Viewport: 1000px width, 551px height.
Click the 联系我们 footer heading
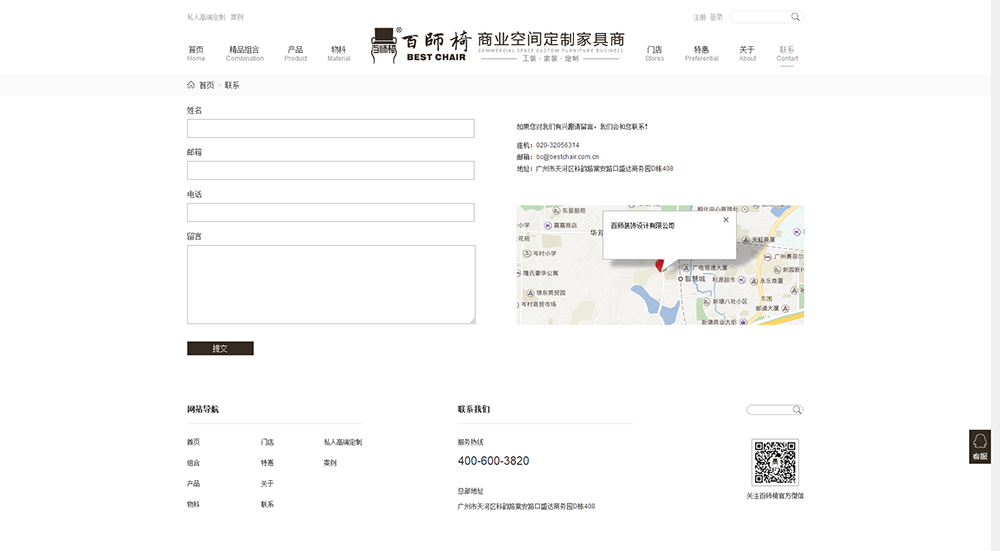[473, 409]
